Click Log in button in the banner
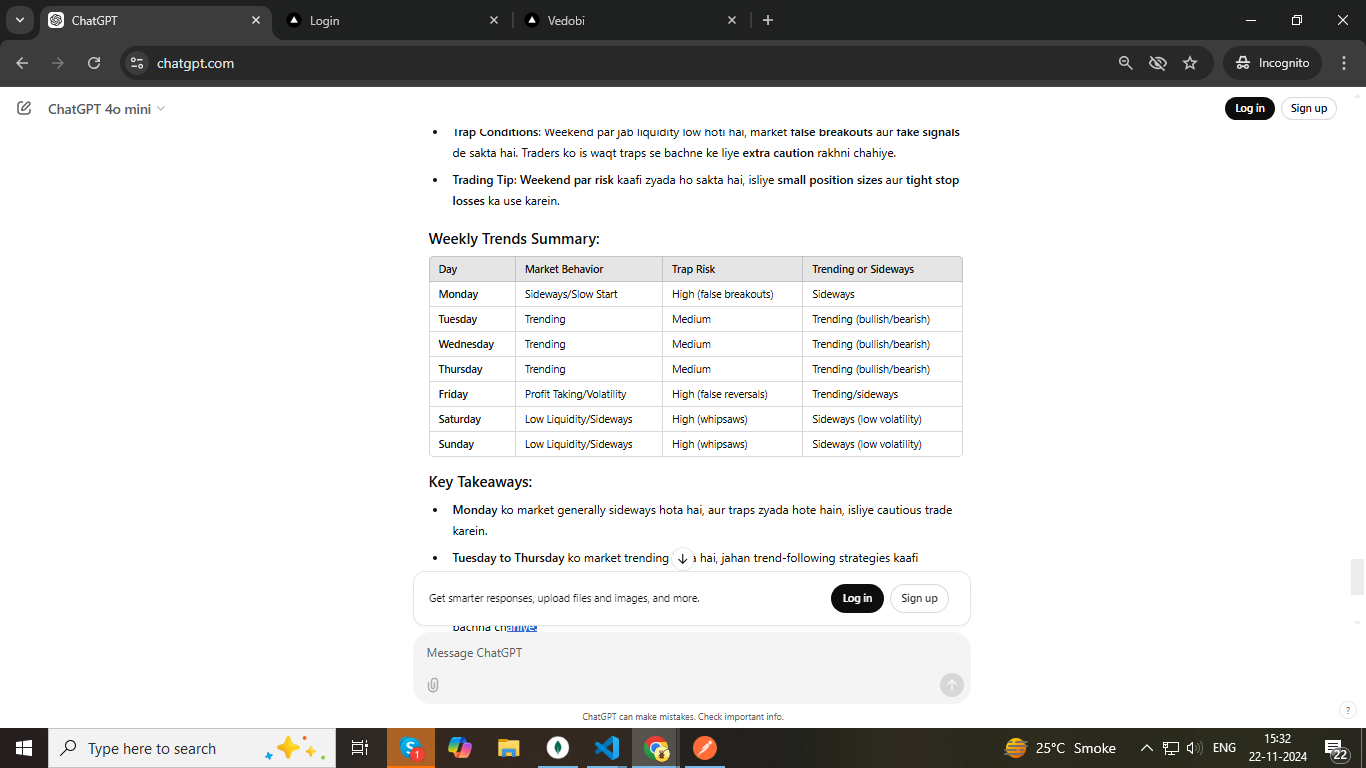 (x=857, y=598)
